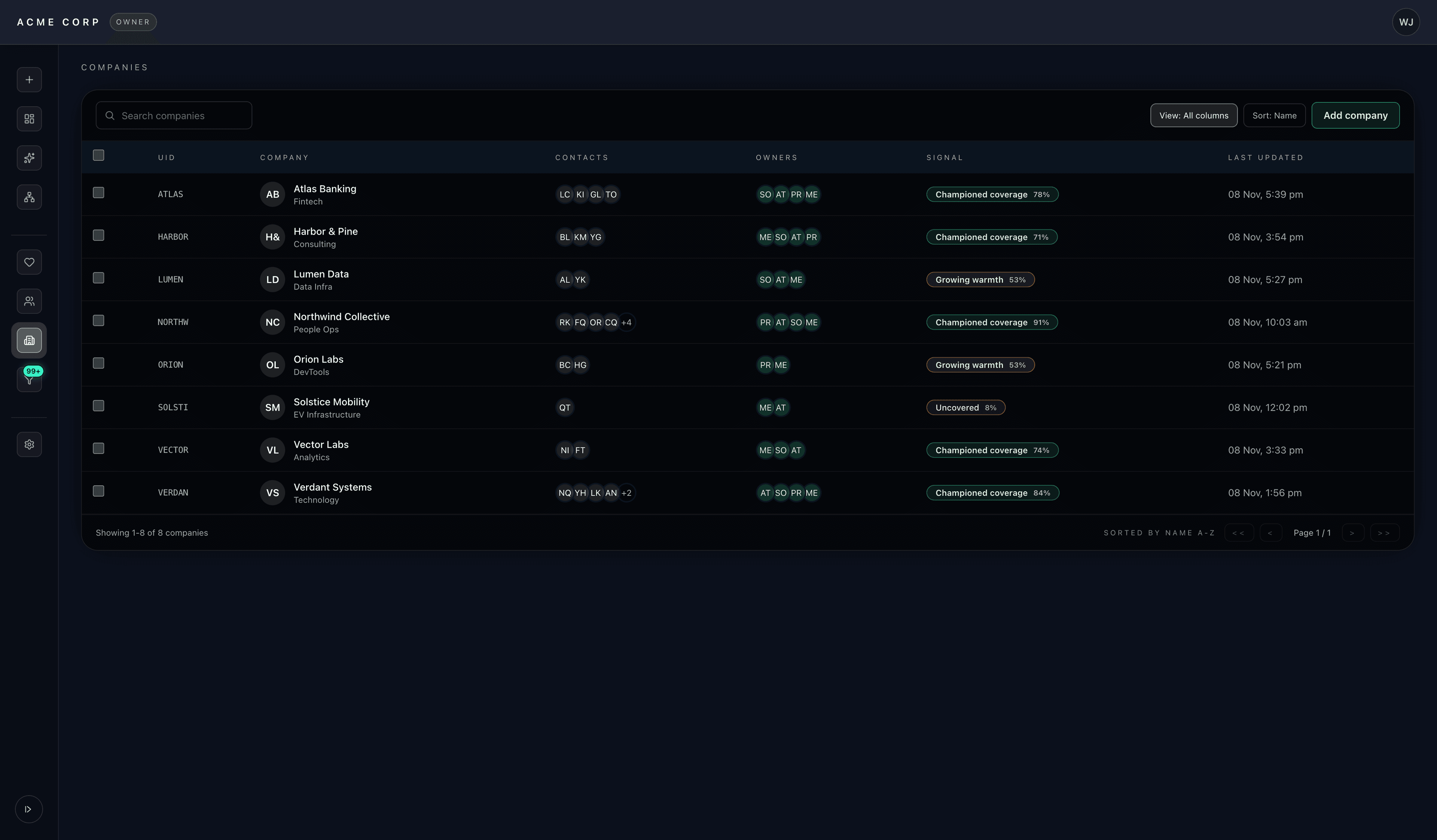Select the companies building icon in sidebar
1437x840 pixels.
pos(29,340)
